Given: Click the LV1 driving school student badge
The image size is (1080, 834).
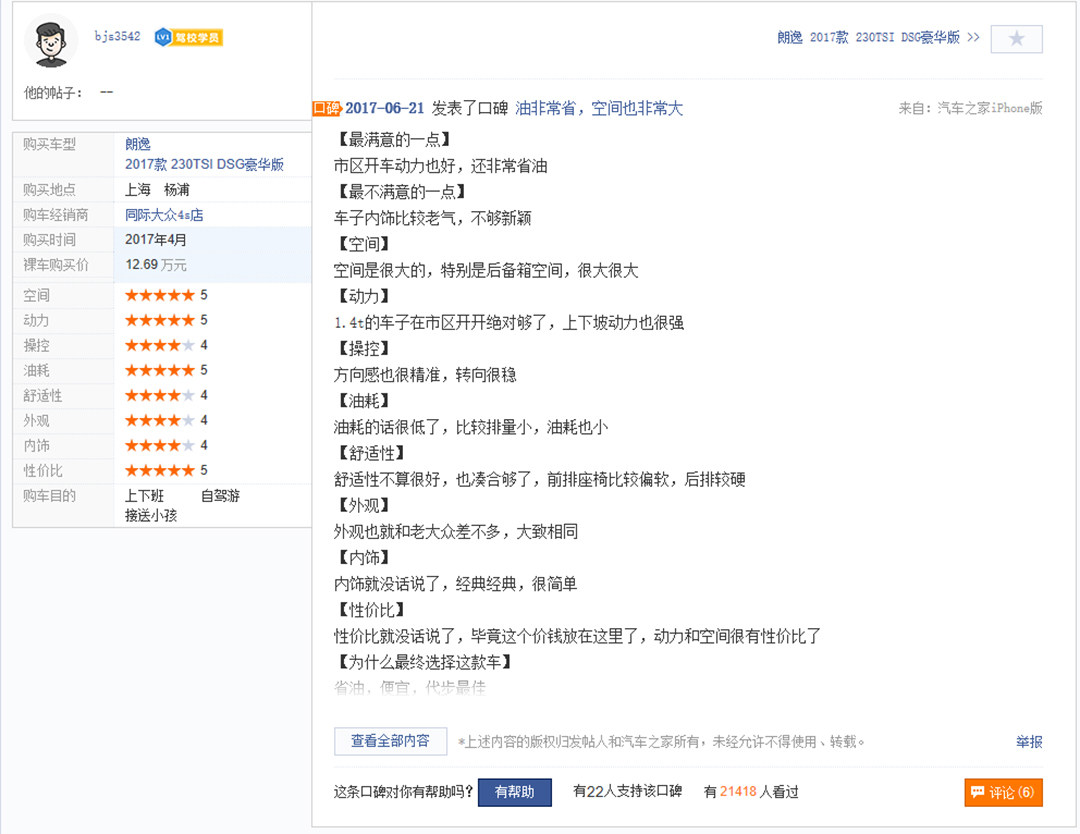Looking at the screenshot, I should point(188,38).
